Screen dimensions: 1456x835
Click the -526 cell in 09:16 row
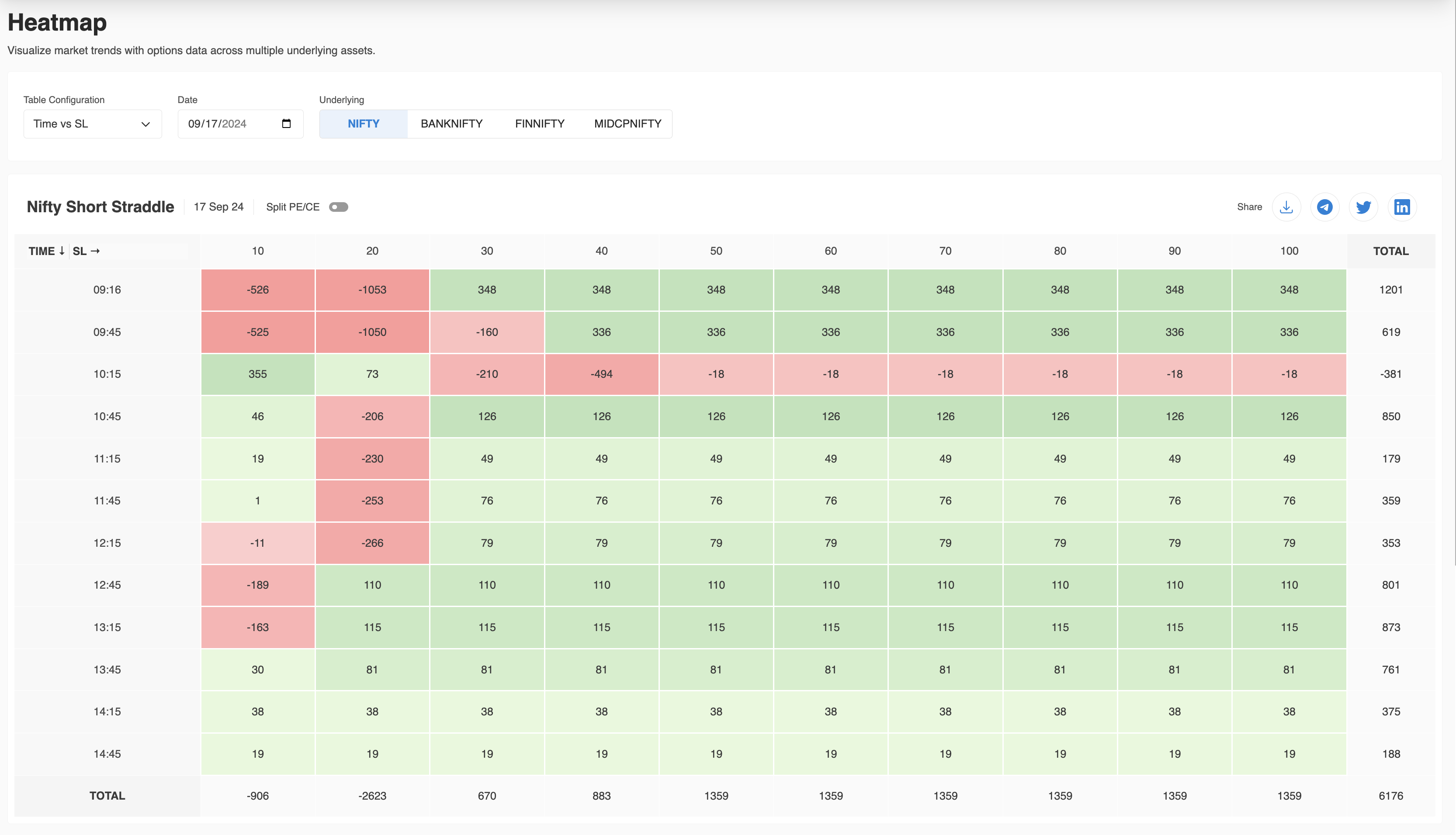257,290
